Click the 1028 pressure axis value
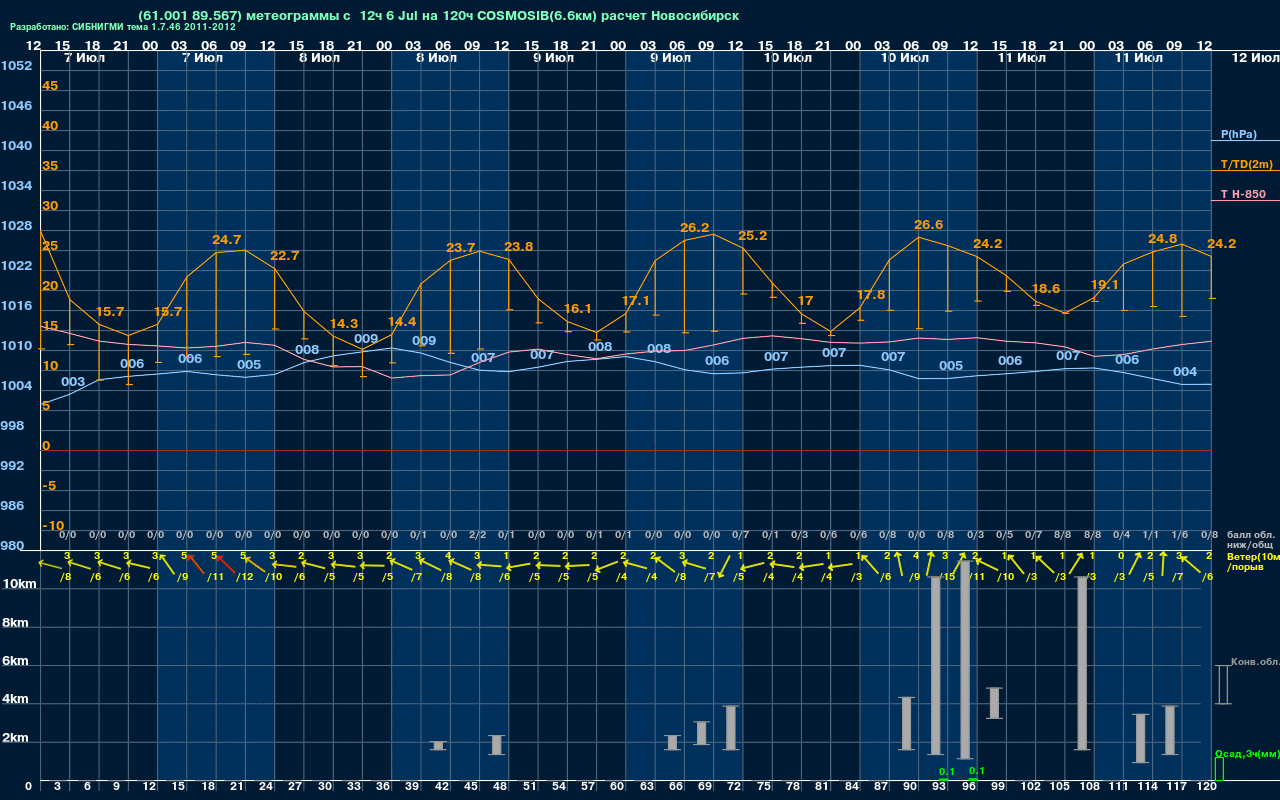 [x=15, y=226]
